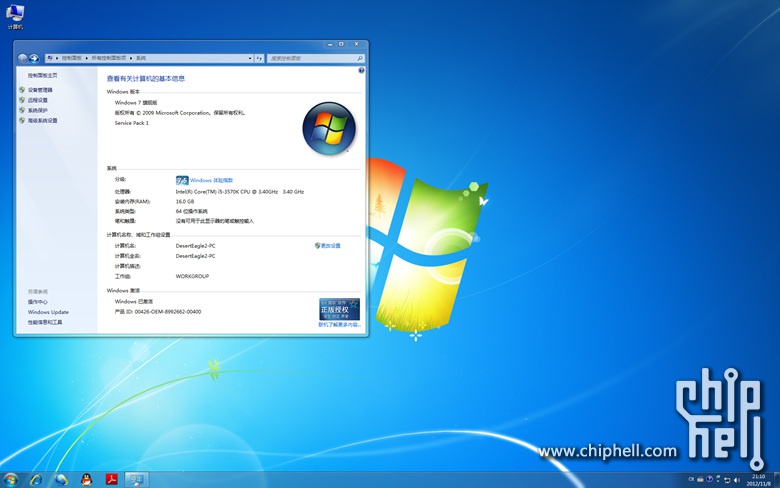780x488 pixels.
Task: Launch Internet Explorer from the taskbar
Action: click(x=36, y=480)
